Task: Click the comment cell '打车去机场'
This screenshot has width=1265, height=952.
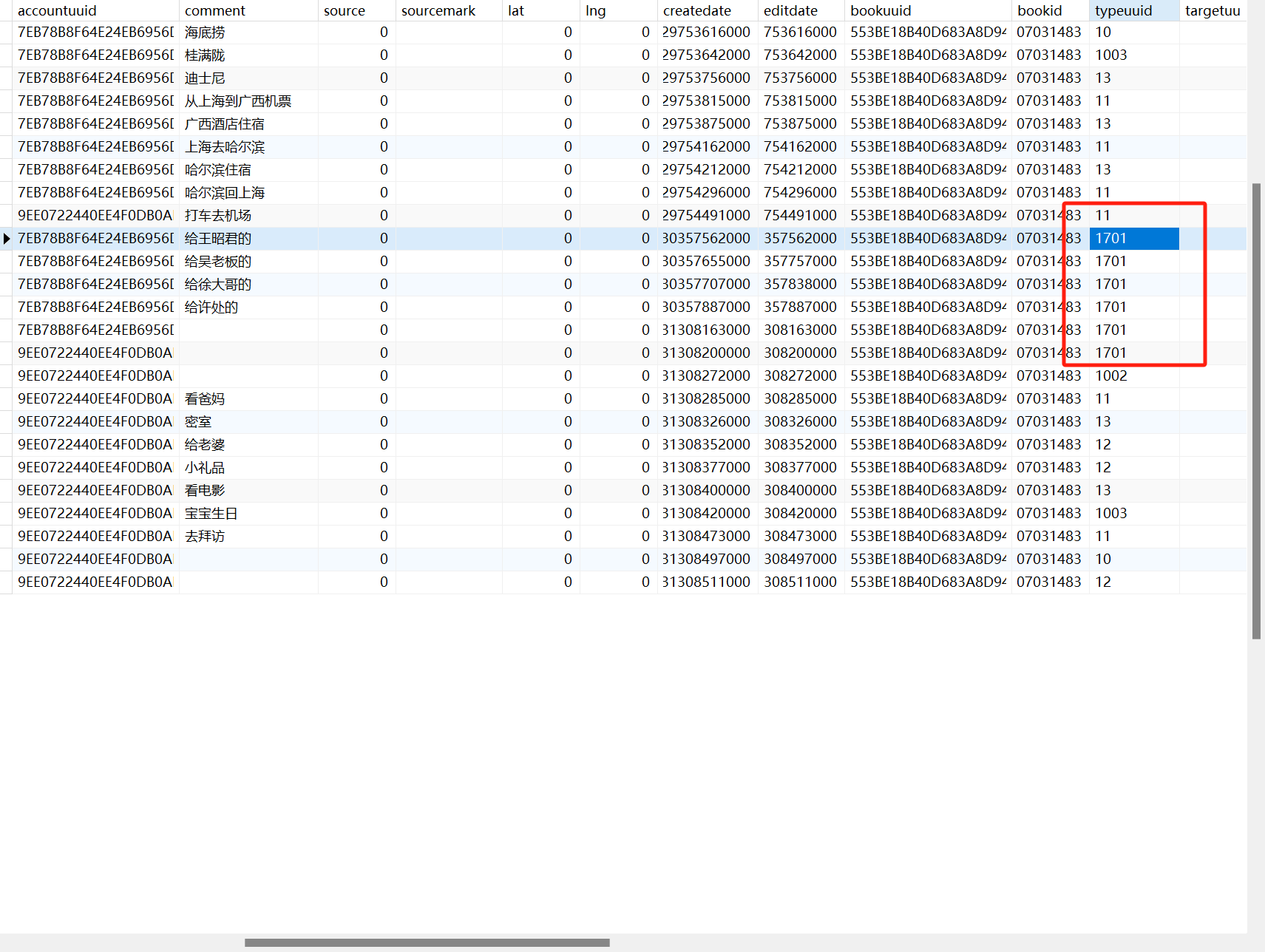Action: 218,216
